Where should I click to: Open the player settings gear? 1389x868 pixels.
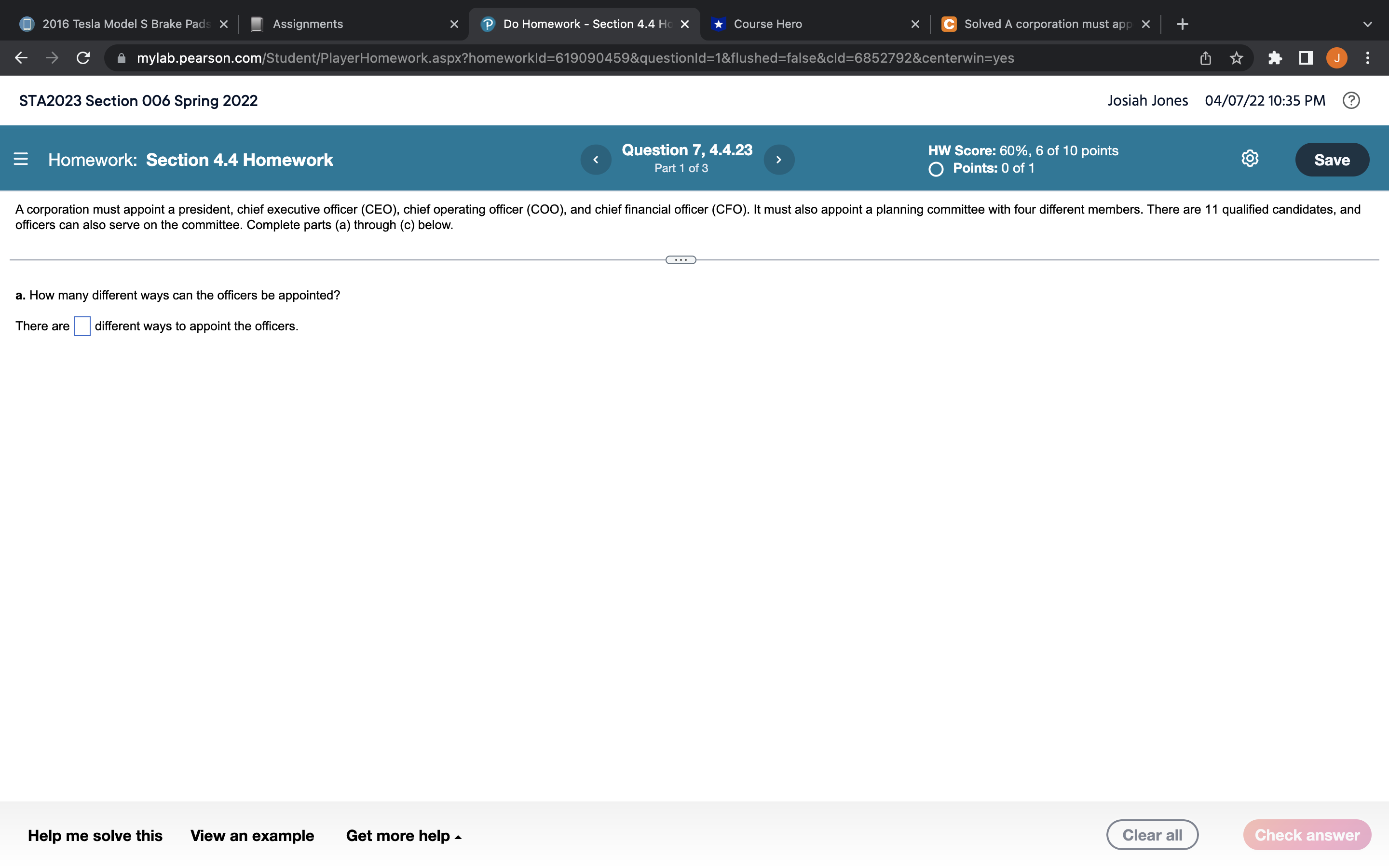coord(1249,159)
